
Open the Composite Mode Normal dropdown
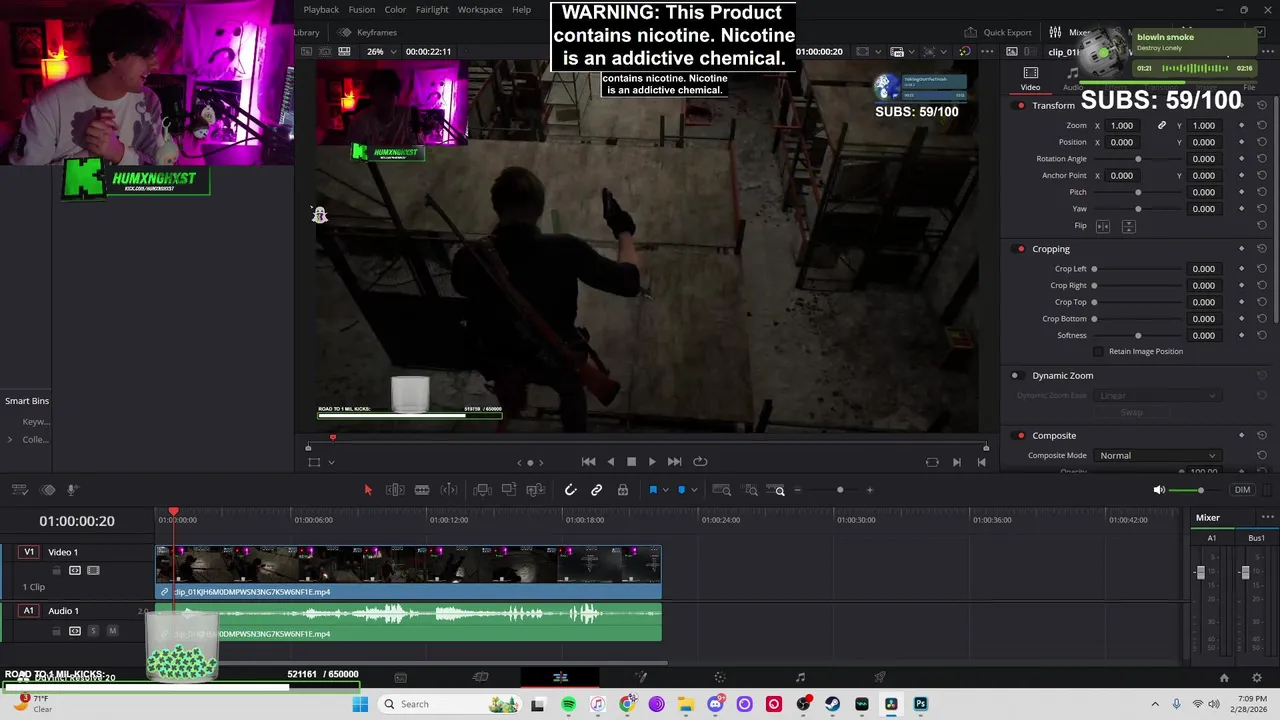coord(1158,456)
